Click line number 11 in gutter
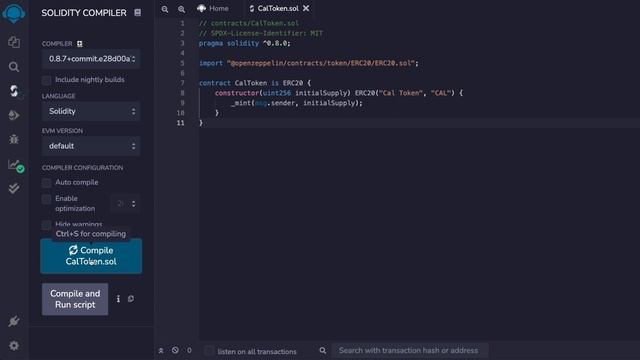The height and width of the screenshot is (360, 640). click(180, 123)
